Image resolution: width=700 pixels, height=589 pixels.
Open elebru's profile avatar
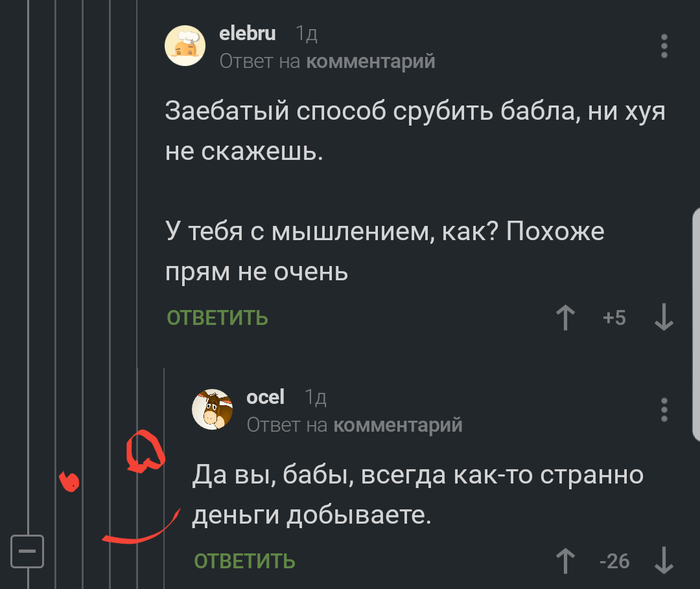pos(185,46)
